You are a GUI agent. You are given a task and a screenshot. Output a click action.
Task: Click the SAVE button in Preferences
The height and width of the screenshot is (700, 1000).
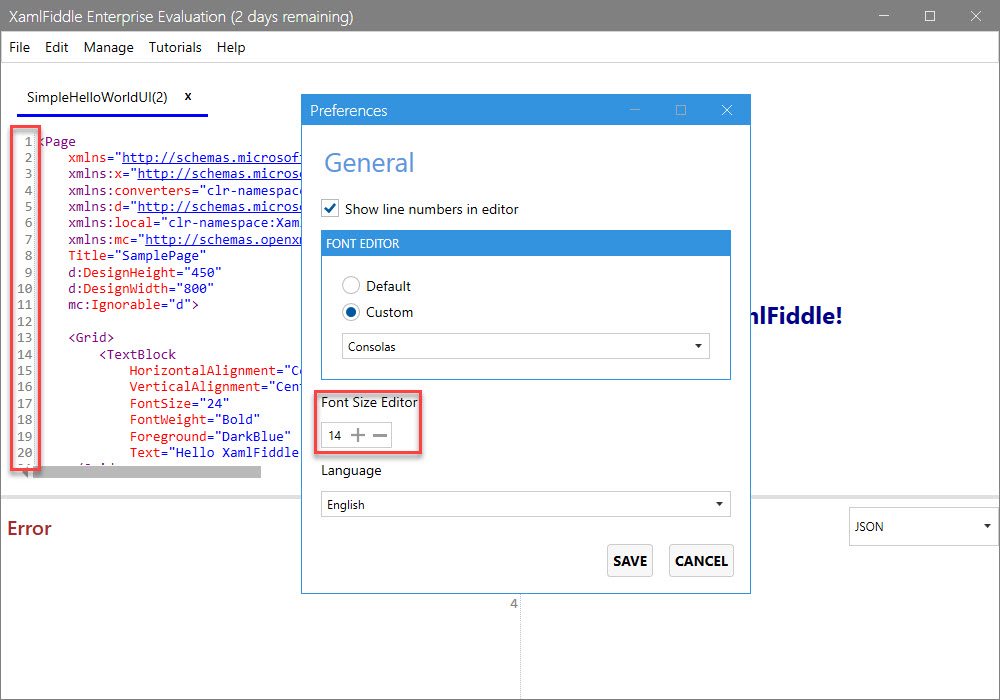point(629,561)
